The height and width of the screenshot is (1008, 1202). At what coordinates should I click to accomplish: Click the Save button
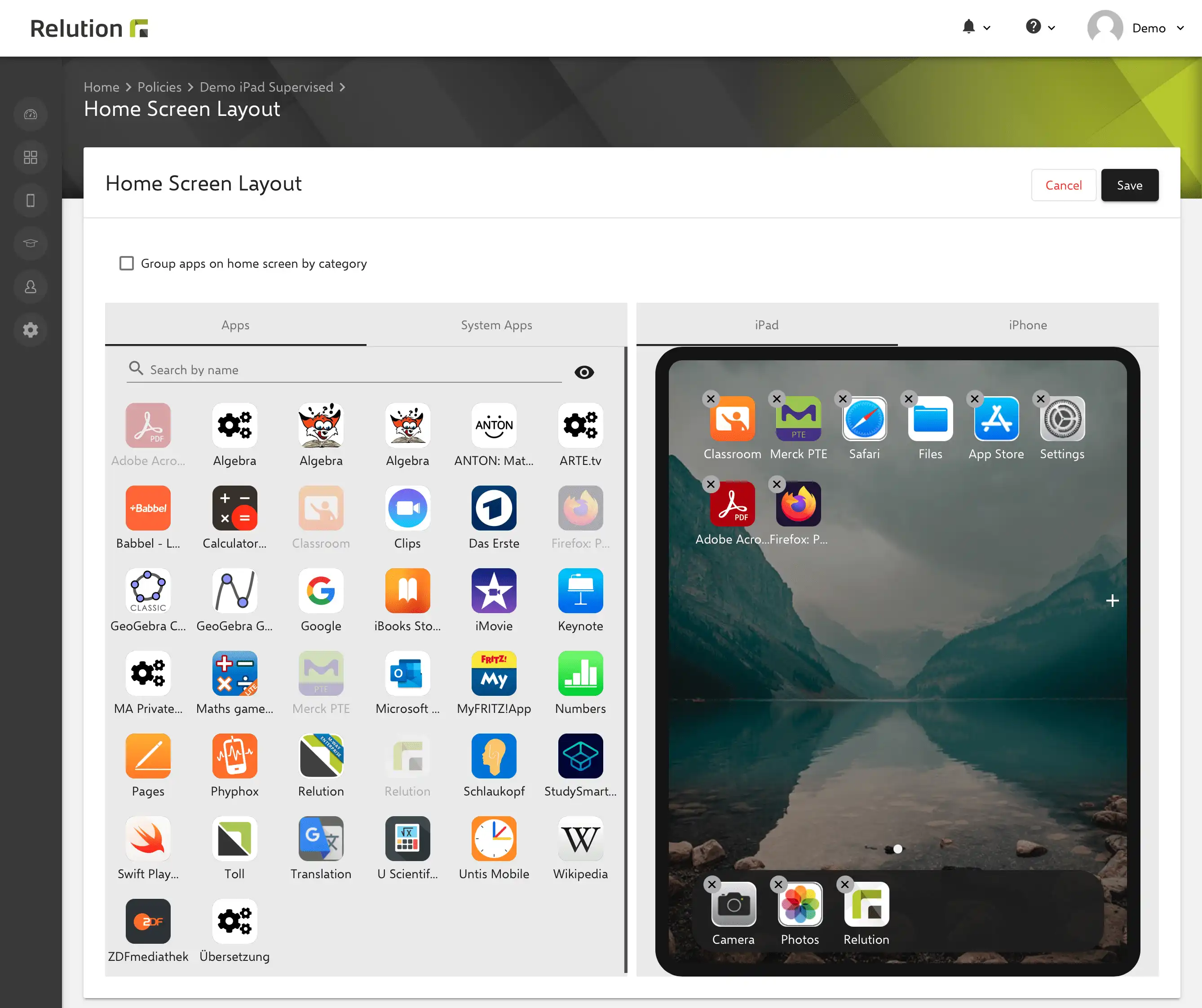pyautogui.click(x=1129, y=185)
